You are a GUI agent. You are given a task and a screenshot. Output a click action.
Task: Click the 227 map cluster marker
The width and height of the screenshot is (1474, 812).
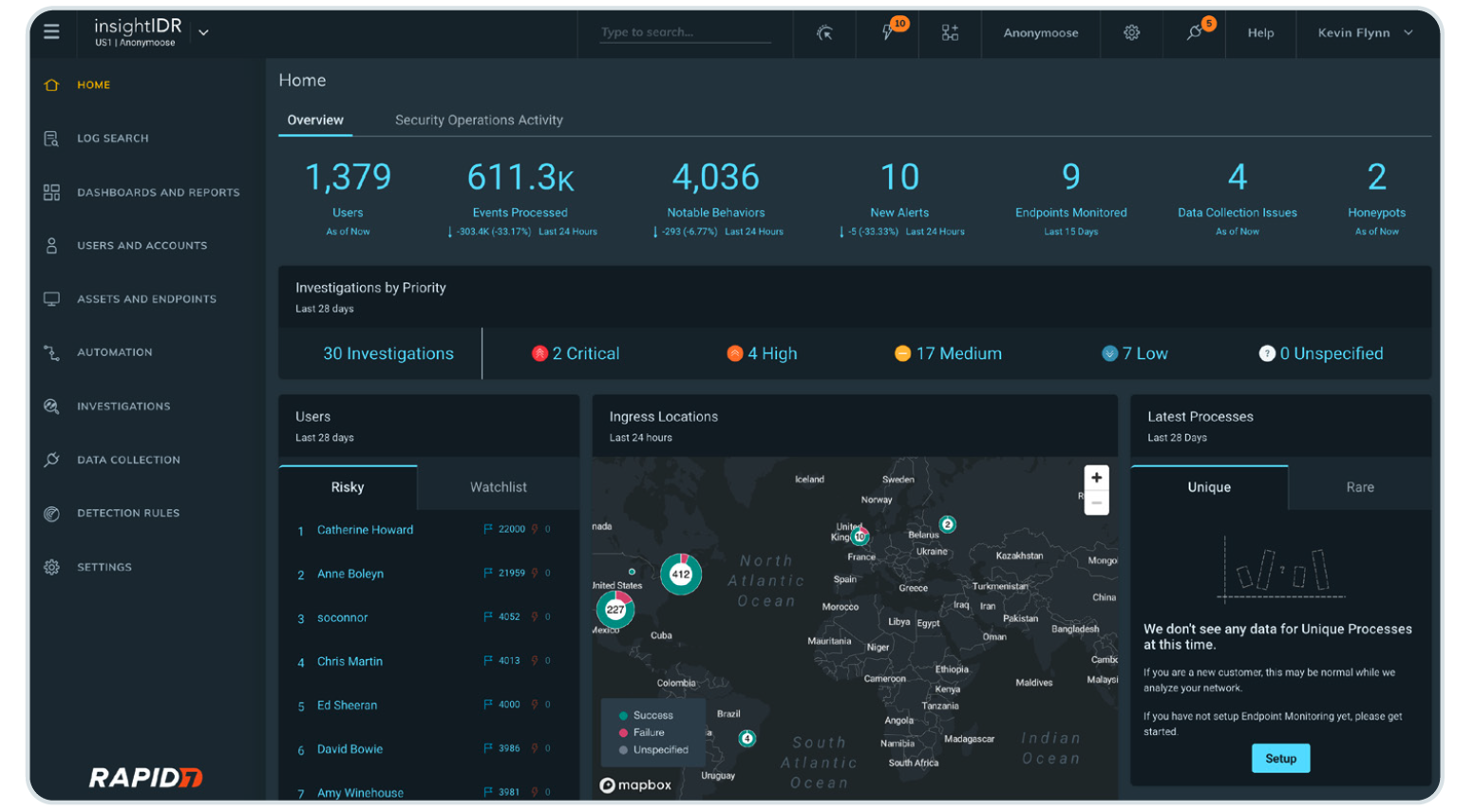(615, 610)
